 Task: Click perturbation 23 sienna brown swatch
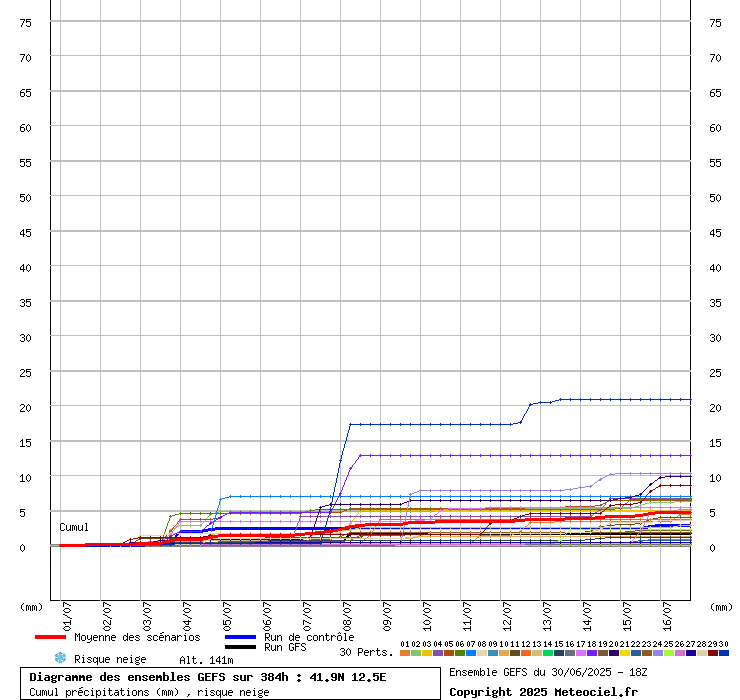click(647, 653)
